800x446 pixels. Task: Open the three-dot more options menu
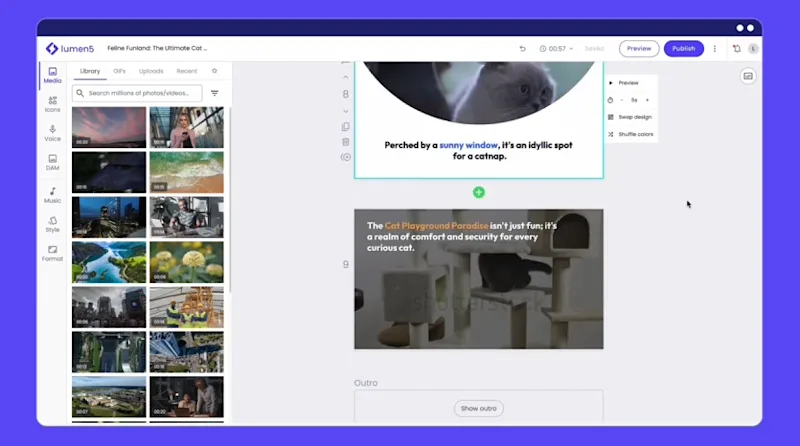point(715,48)
